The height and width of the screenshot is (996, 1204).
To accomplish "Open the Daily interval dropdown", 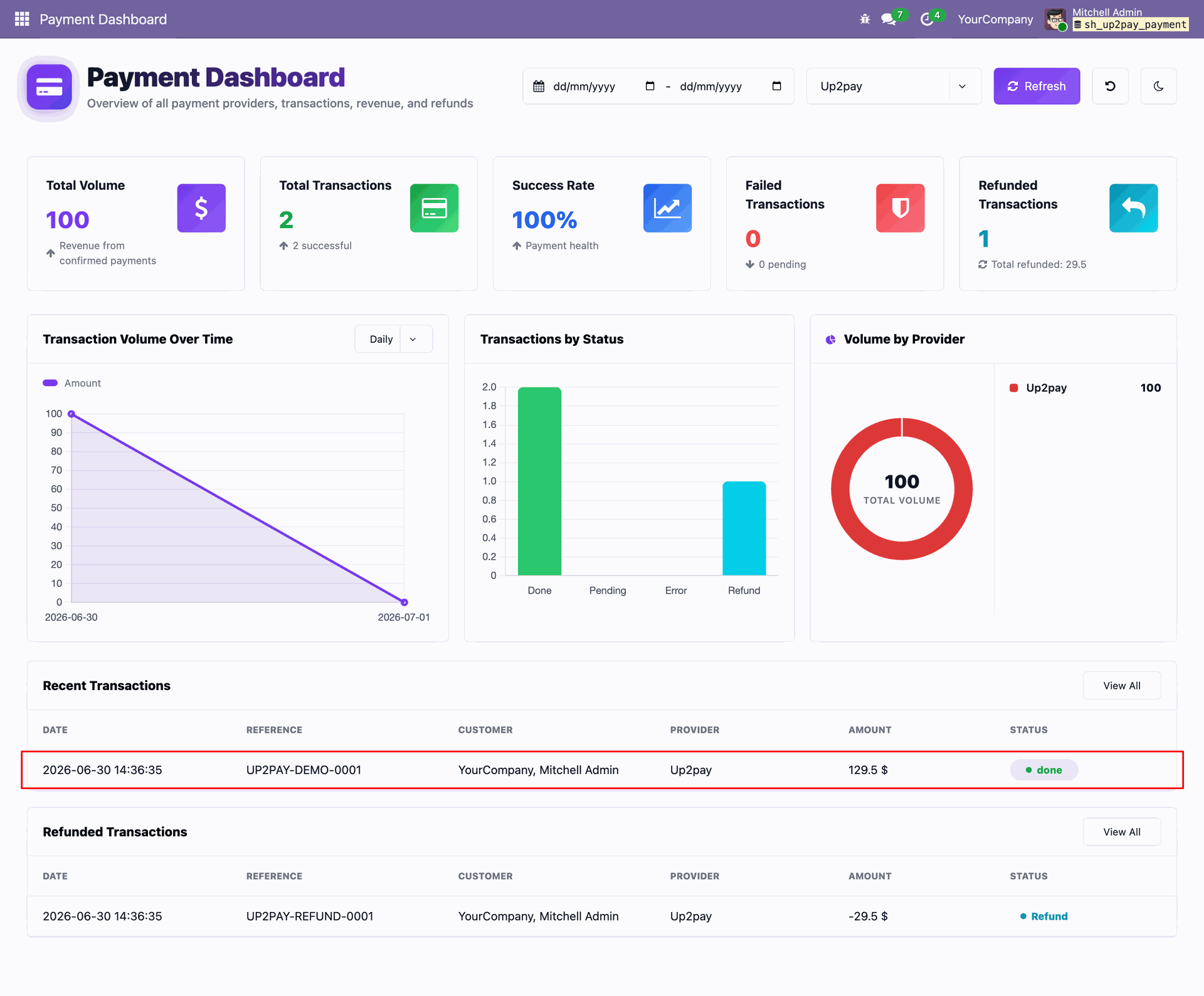I will coord(393,339).
